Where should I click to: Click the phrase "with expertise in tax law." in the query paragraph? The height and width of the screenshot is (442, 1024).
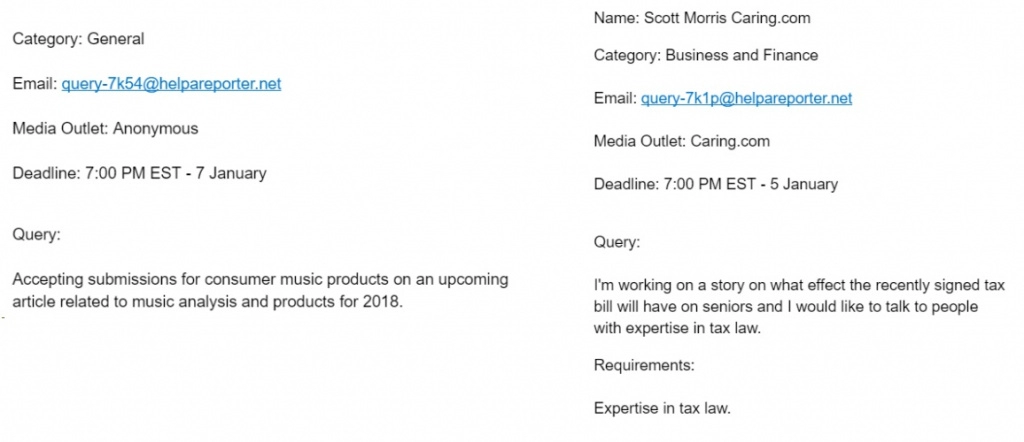pos(678,328)
